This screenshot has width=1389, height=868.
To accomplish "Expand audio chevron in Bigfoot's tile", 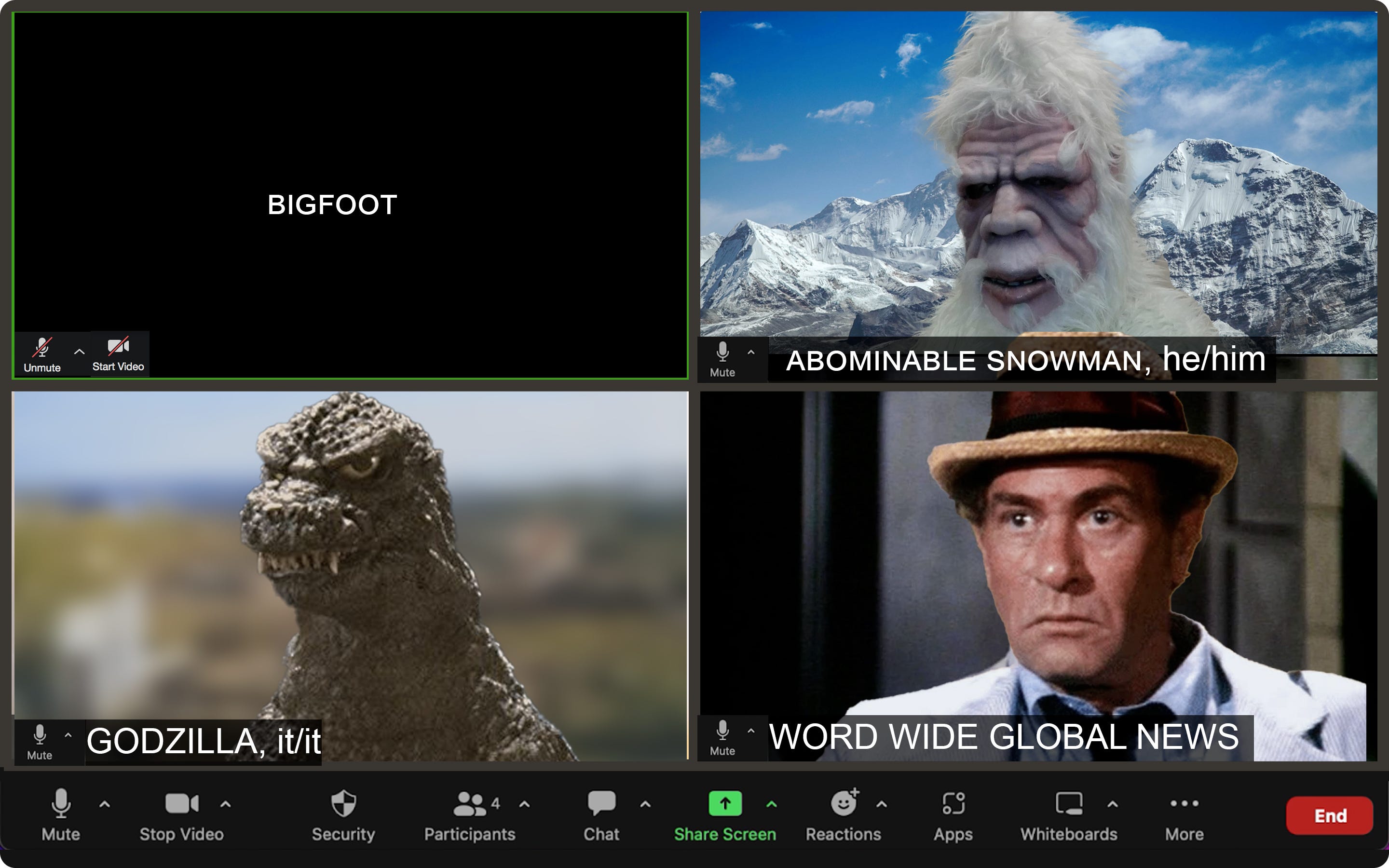I will point(79,352).
